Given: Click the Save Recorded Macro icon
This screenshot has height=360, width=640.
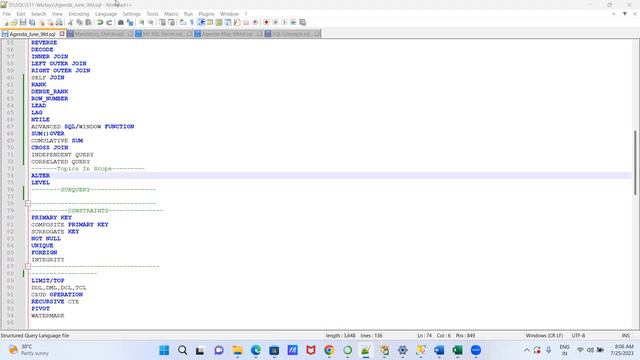Looking at the screenshot, I should 302,22.
